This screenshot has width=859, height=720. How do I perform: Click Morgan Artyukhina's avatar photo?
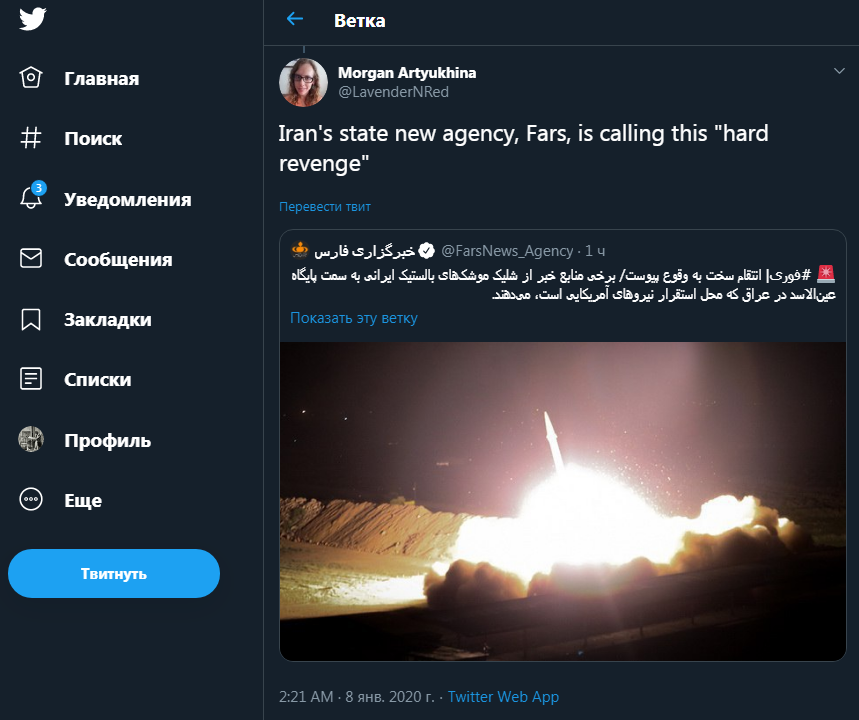[303, 83]
